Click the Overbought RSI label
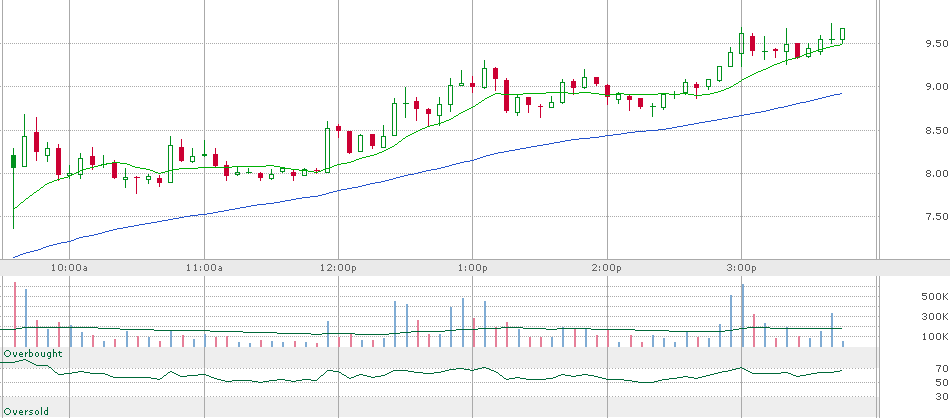 pyautogui.click(x=33, y=353)
